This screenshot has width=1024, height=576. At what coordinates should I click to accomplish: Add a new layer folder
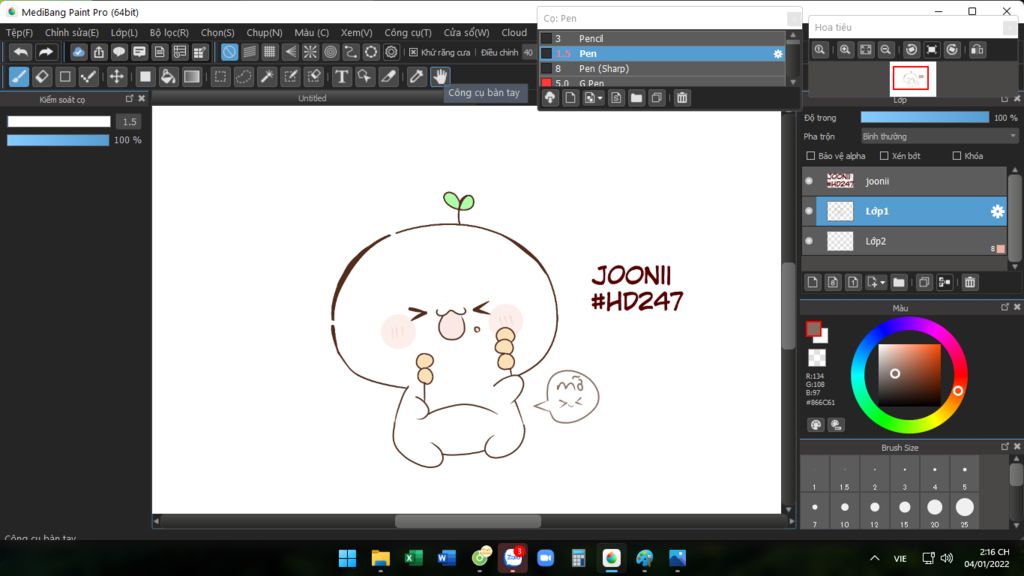(x=899, y=282)
